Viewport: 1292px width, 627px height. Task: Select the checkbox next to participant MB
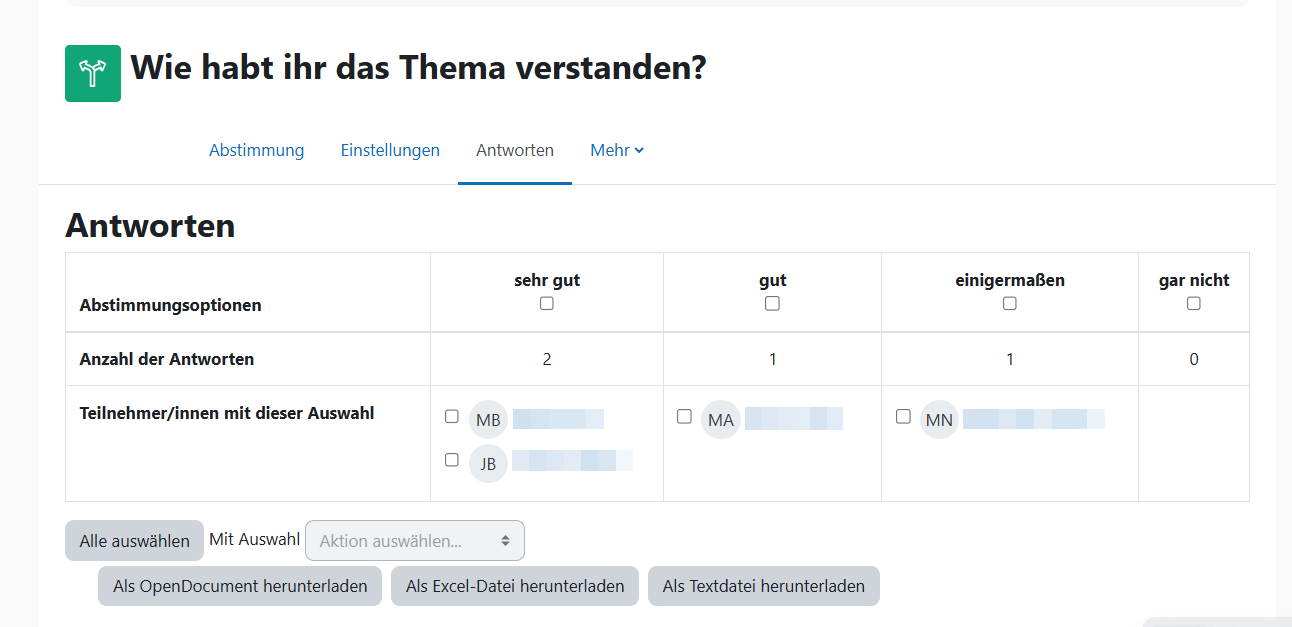tap(452, 416)
